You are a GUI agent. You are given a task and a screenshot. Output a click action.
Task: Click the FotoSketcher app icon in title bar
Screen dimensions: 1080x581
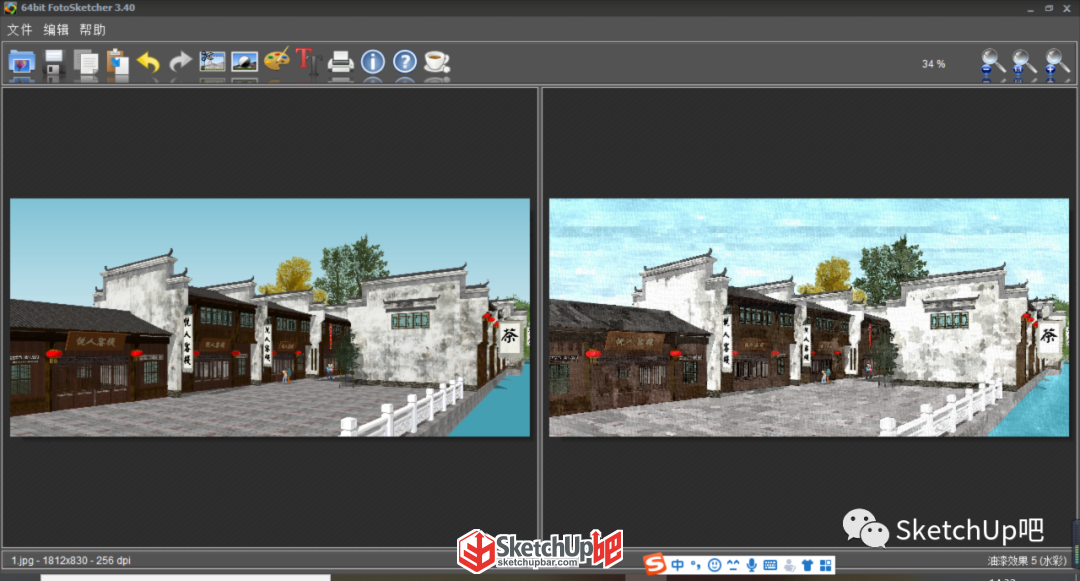tap(10, 8)
